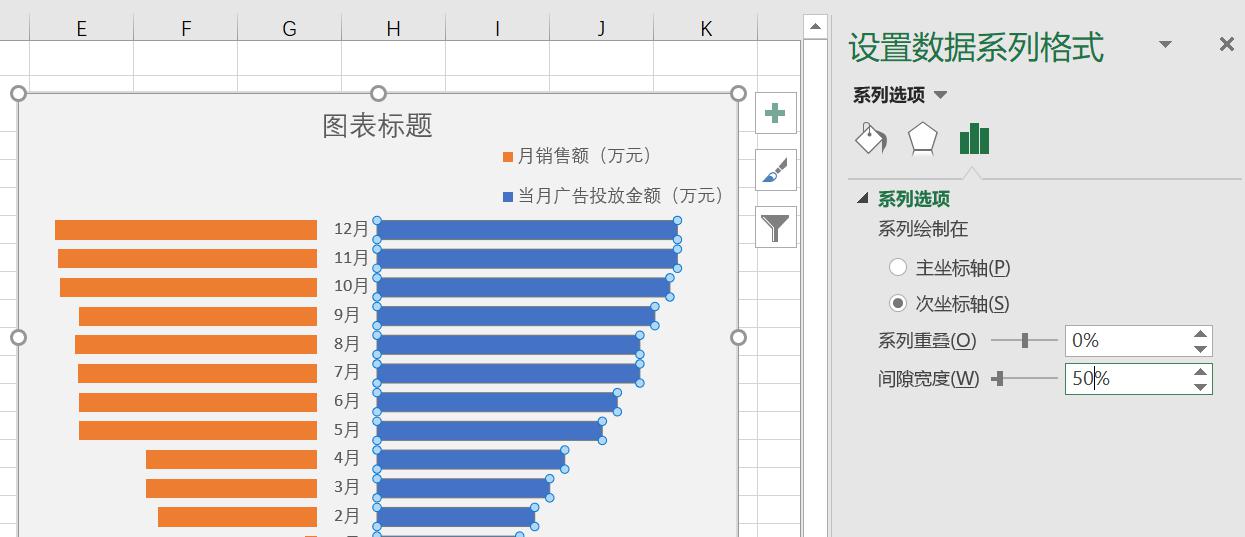Switch to Effects pentagon tab
Image resolution: width=1245 pixels, height=537 pixels.
[x=922, y=139]
